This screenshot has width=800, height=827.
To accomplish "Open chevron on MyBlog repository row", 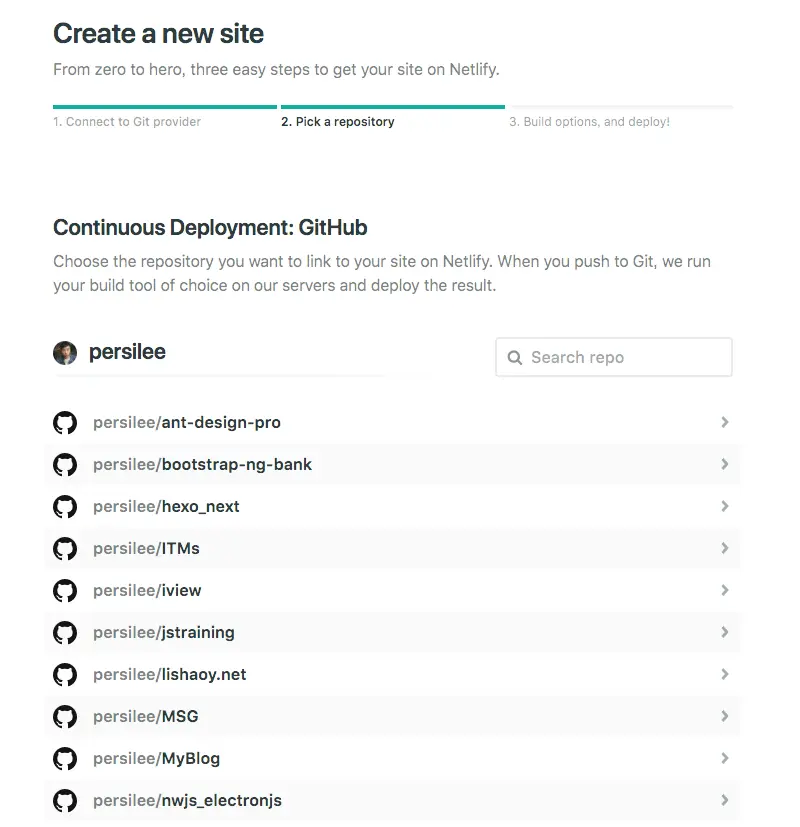I will coord(725,759).
